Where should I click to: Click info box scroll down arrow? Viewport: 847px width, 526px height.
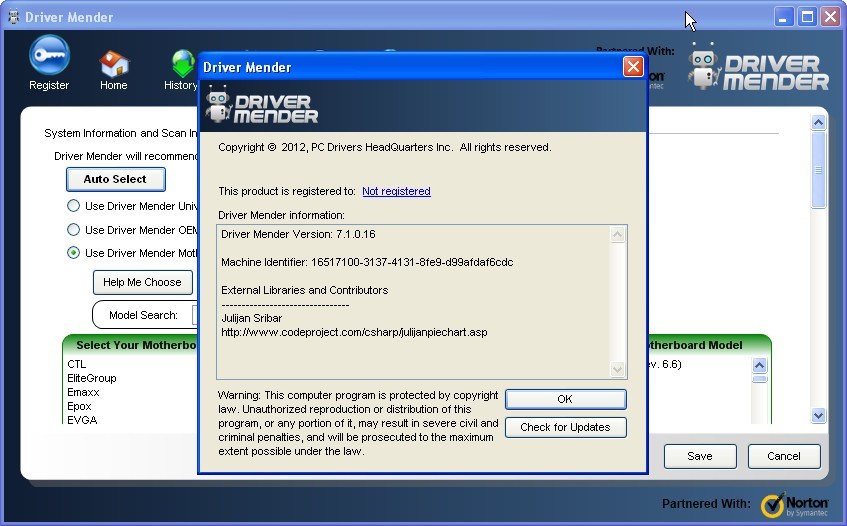coord(617,369)
